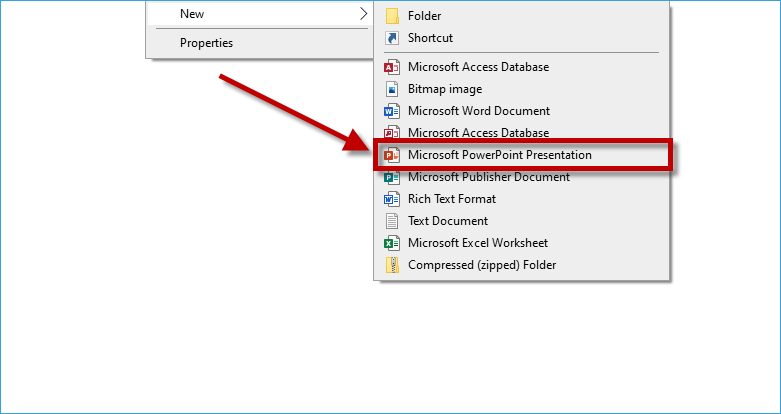
Task: Click the teal Publisher Document icon
Action: (392, 177)
